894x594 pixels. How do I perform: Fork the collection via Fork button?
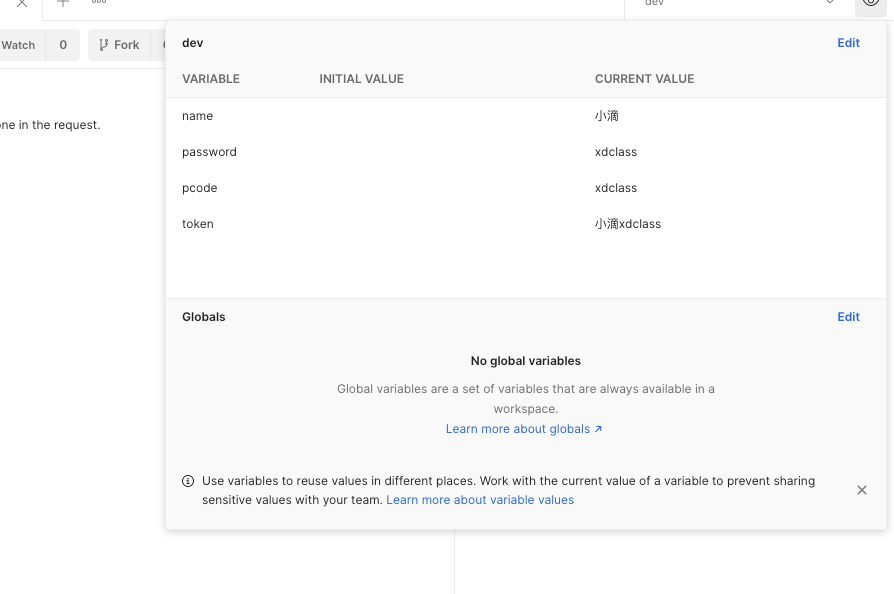119,45
